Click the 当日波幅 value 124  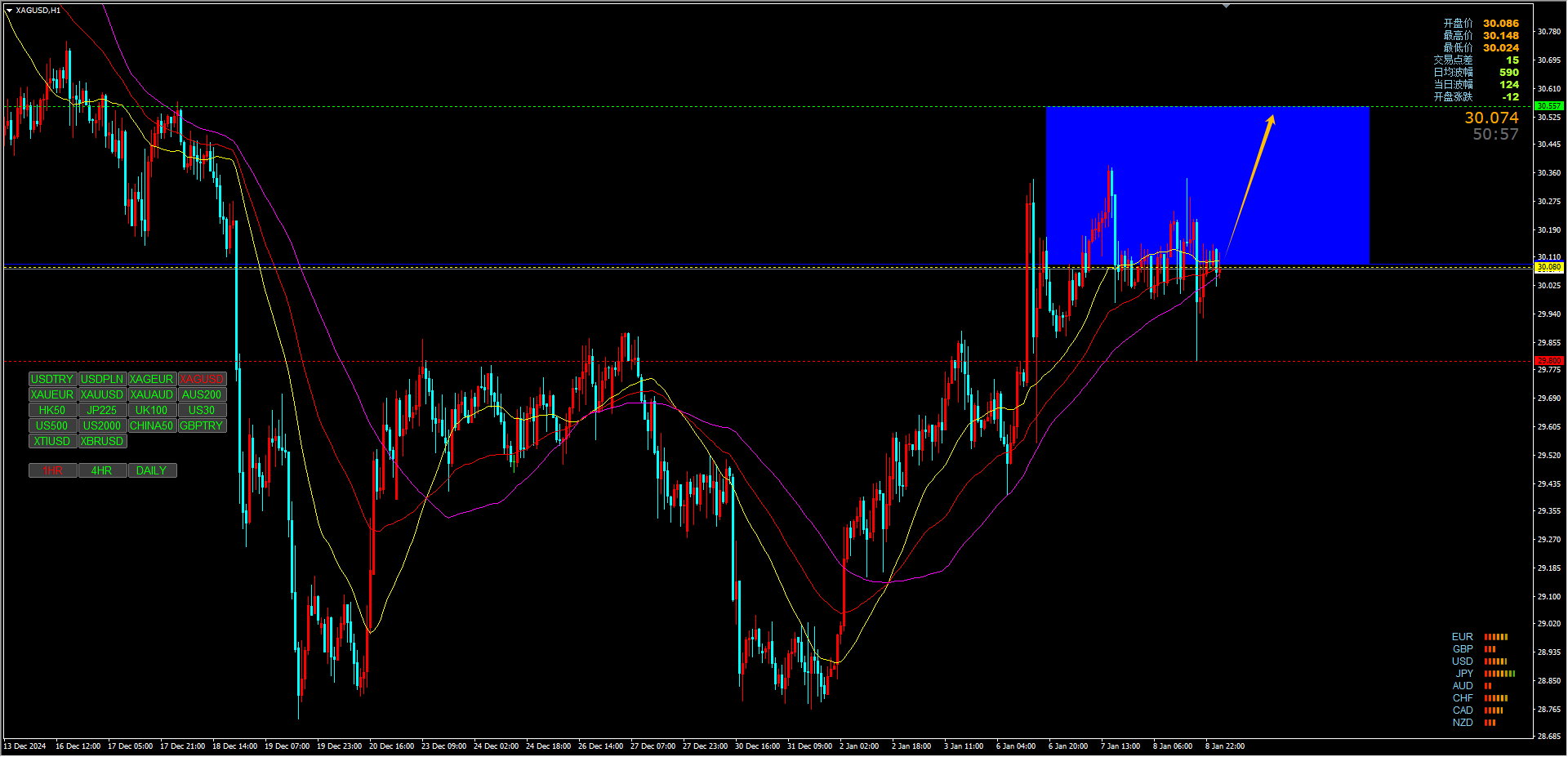tap(1509, 85)
